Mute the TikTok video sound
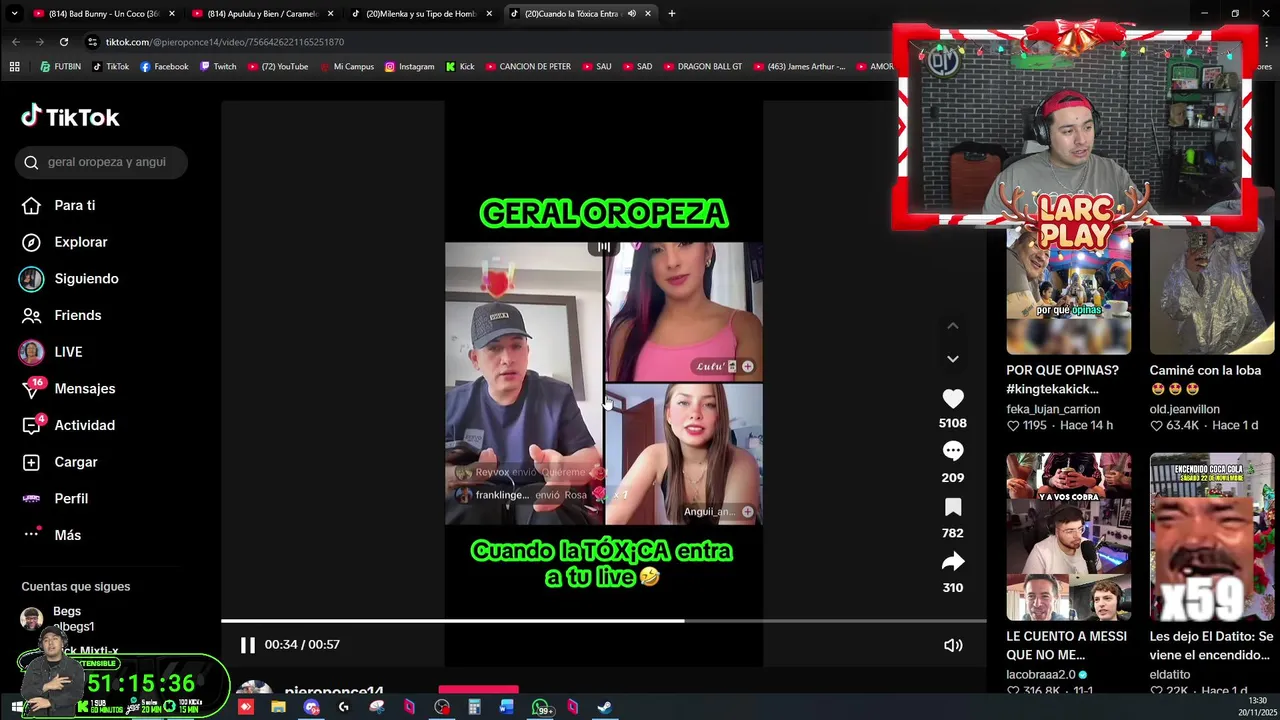 (953, 645)
